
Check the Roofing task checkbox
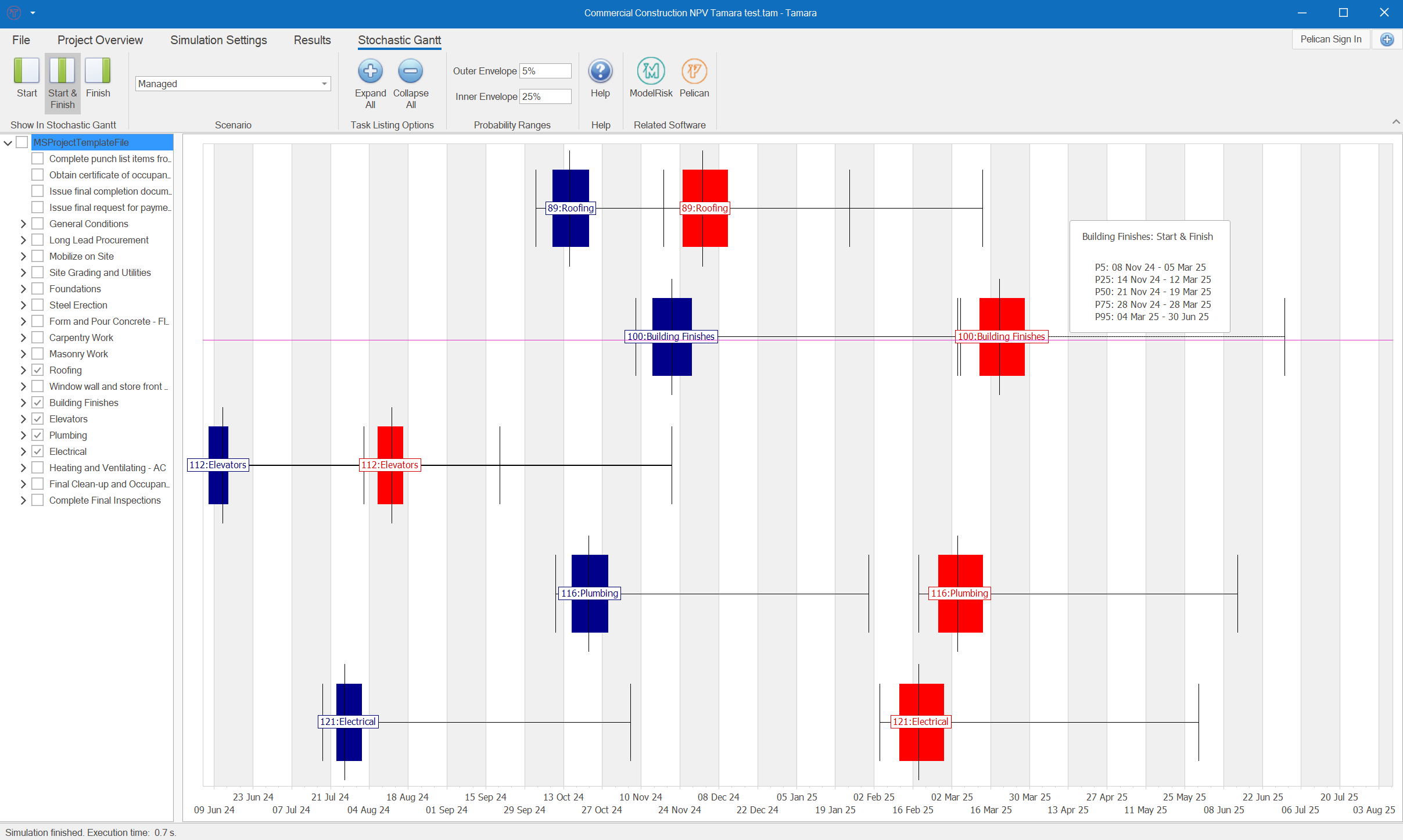pyautogui.click(x=38, y=369)
